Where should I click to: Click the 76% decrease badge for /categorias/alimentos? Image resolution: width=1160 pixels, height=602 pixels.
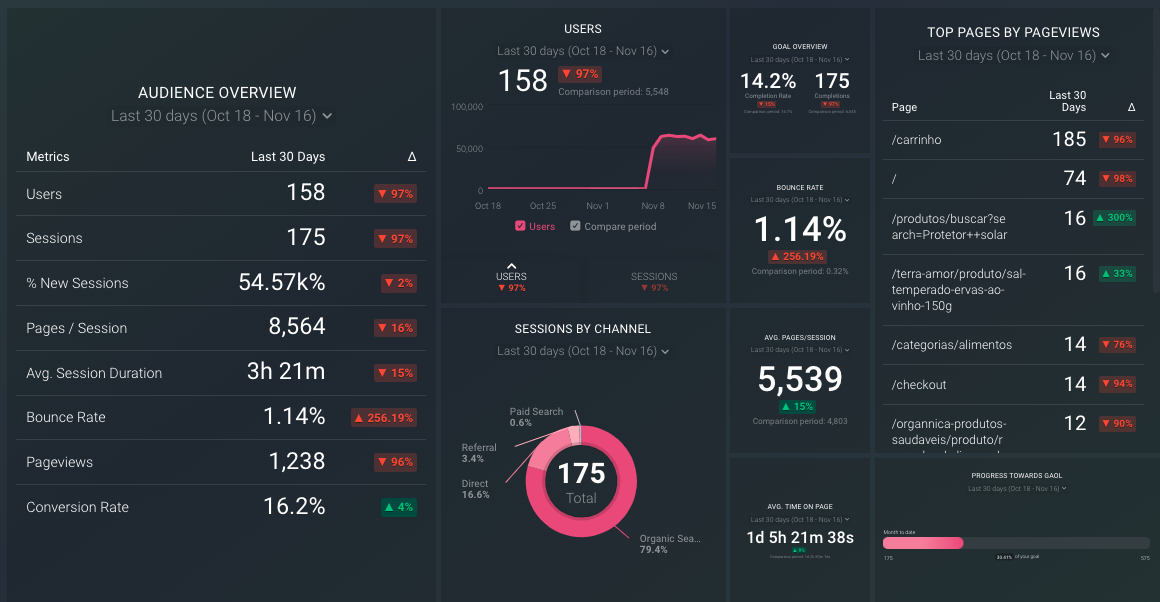(x=1117, y=345)
